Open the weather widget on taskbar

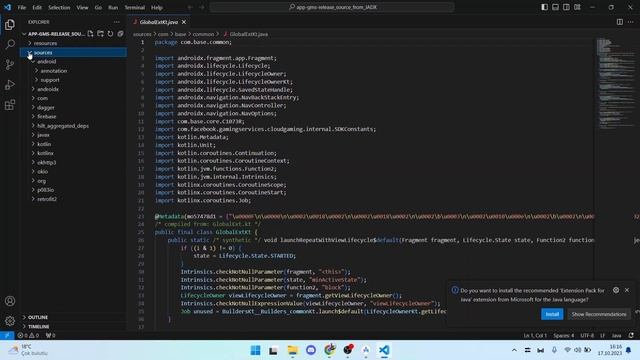click(x=28, y=350)
